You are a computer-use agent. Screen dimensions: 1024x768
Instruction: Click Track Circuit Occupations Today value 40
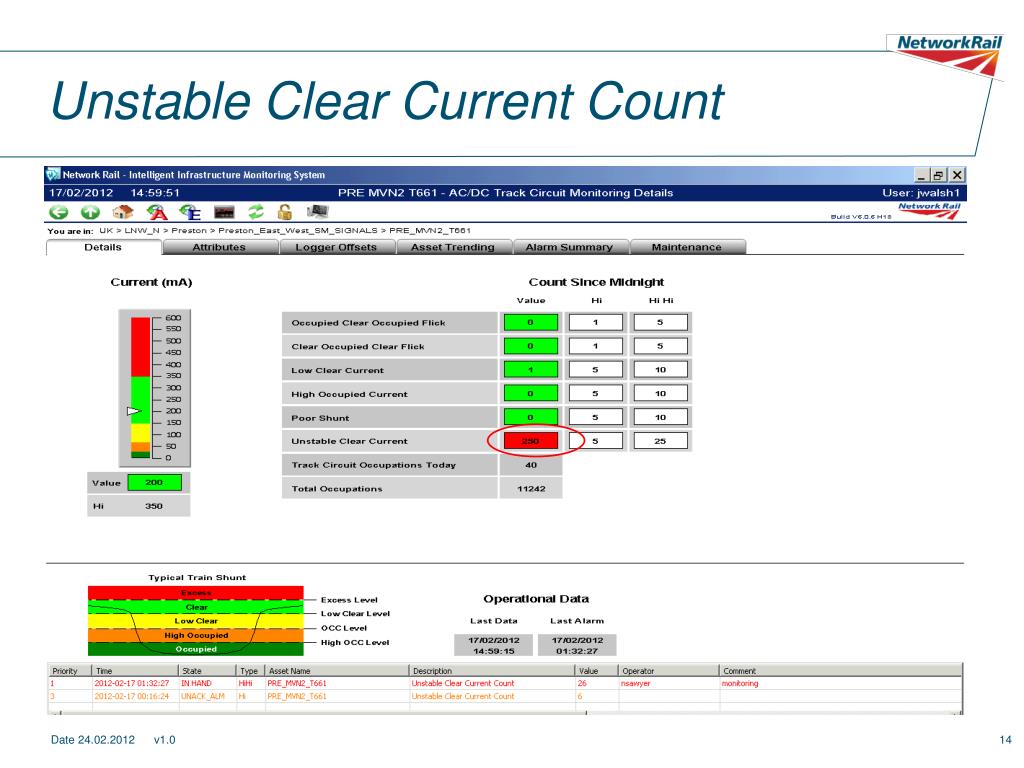531,465
